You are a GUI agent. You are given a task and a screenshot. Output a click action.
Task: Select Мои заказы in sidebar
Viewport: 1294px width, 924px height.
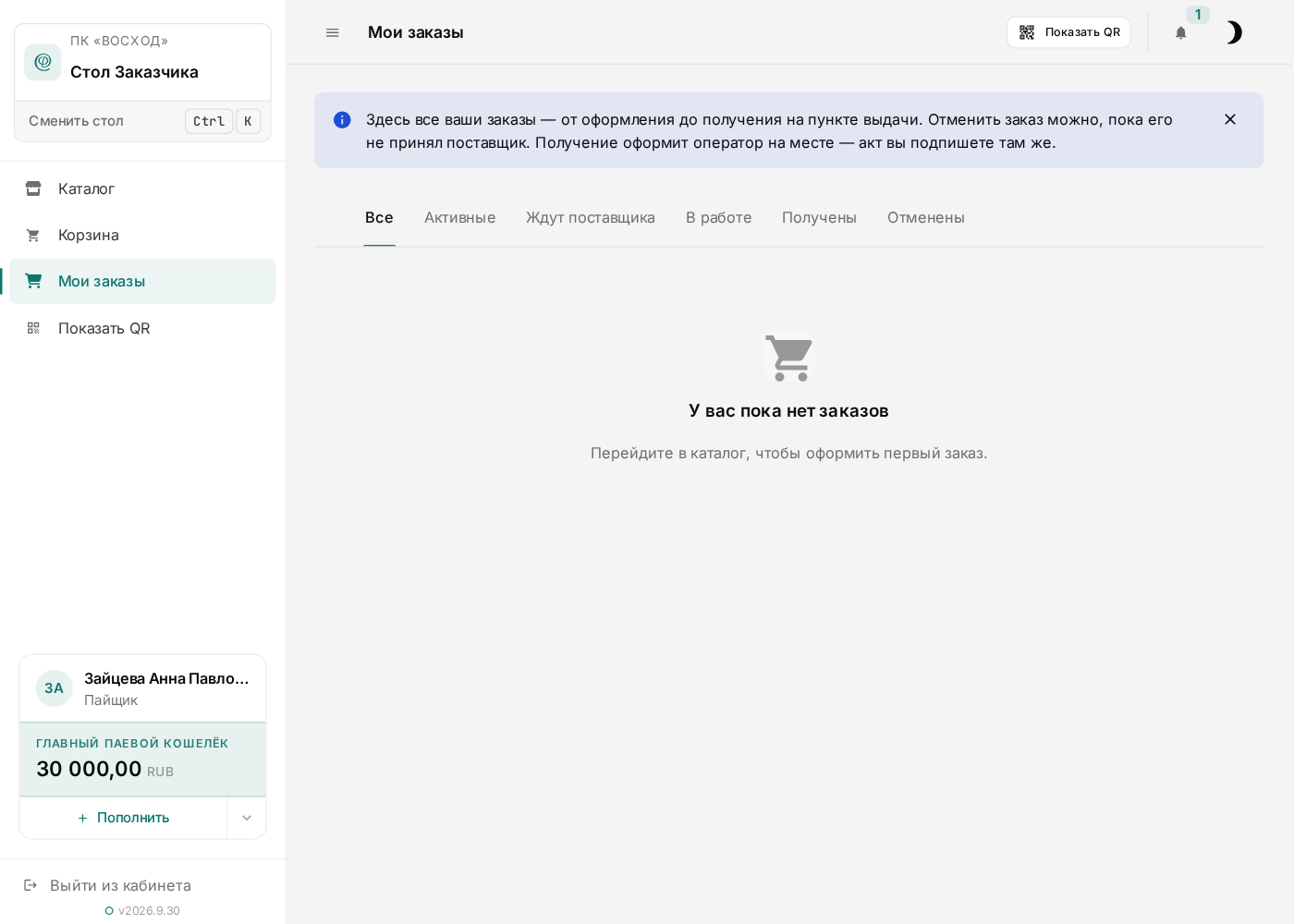(142, 281)
